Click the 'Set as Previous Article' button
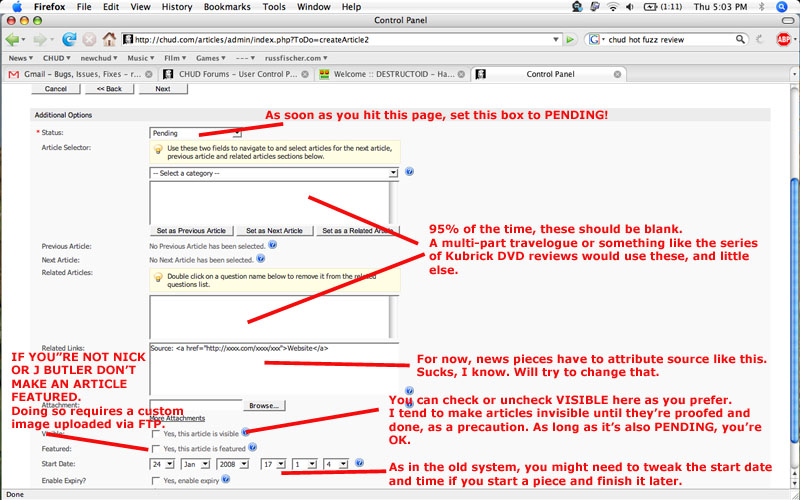Screen dimensions: 800x500 click(191, 230)
